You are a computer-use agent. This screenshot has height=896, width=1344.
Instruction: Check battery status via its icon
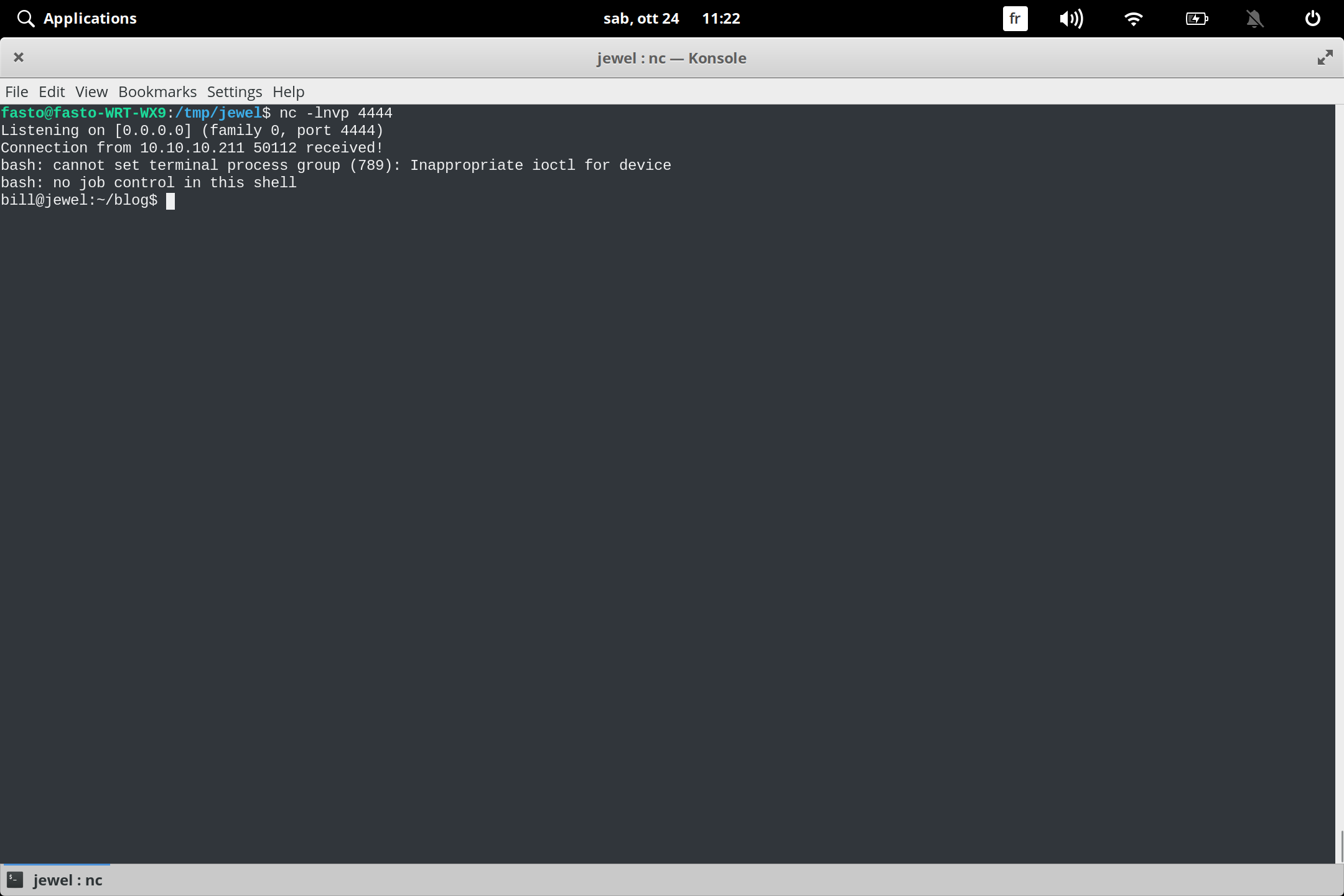click(1197, 18)
